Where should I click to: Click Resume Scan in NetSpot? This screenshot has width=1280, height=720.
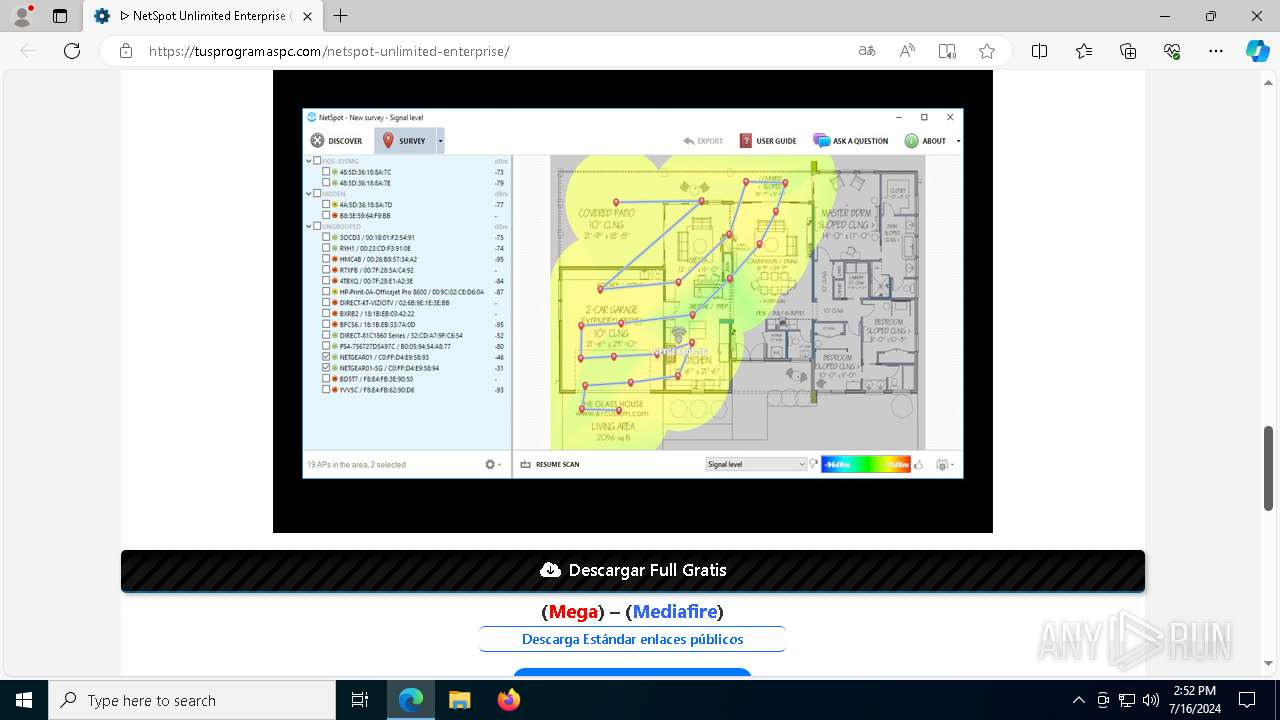coord(550,464)
